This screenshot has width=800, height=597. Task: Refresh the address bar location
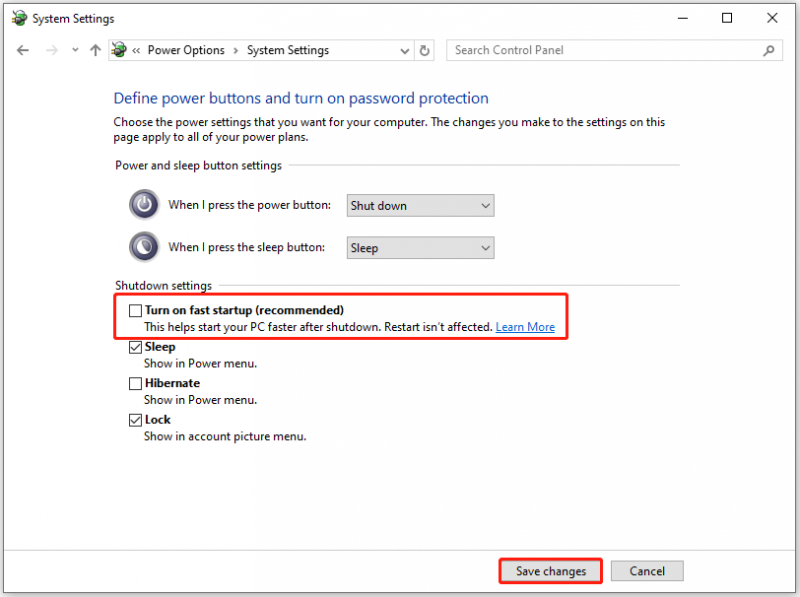[x=424, y=51]
